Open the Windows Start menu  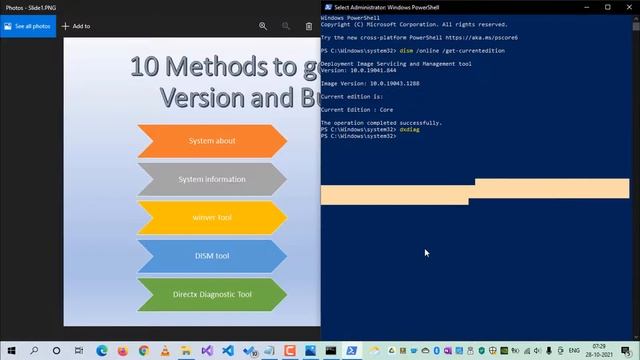11,351
